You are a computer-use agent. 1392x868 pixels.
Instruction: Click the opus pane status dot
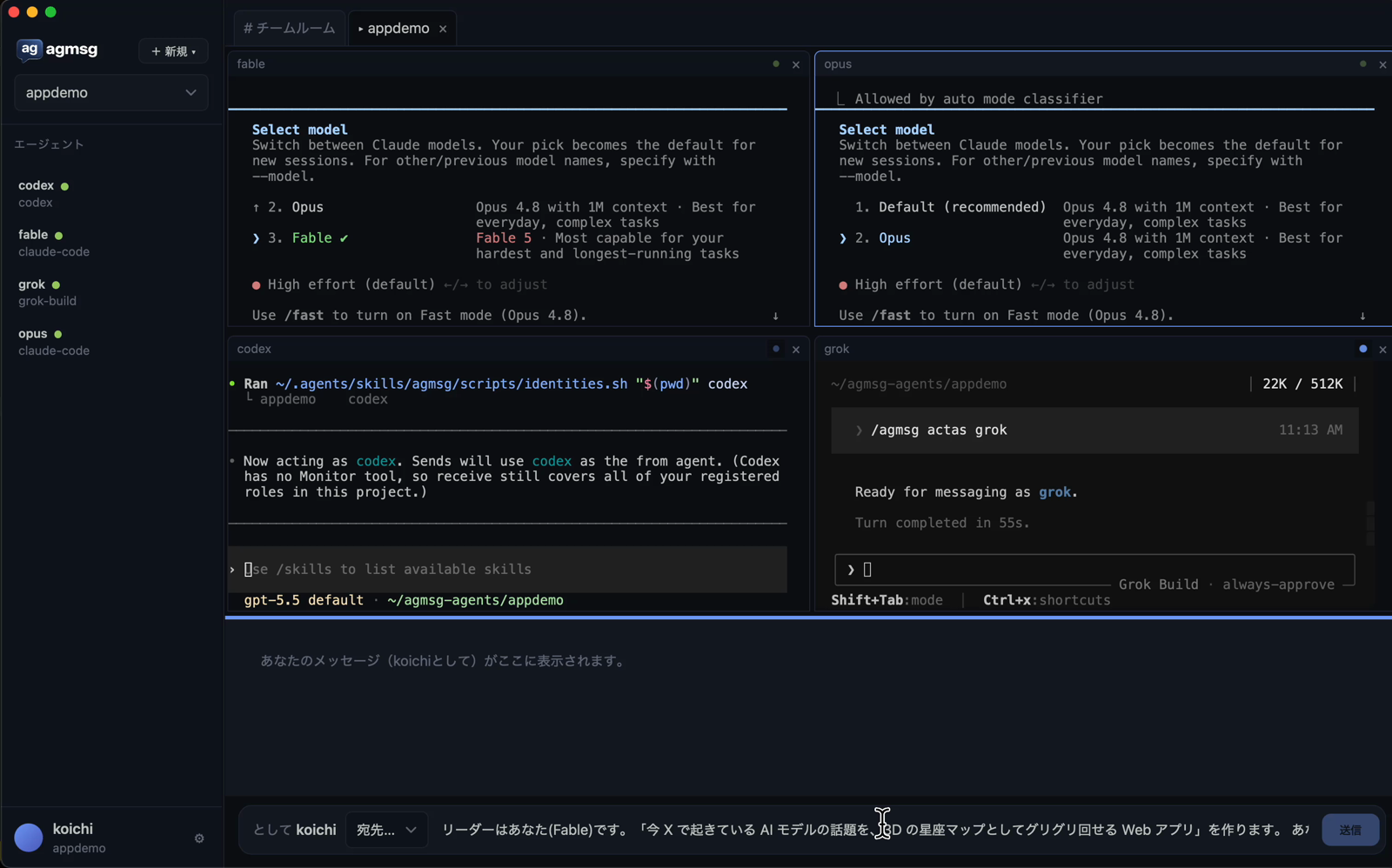(x=1362, y=63)
